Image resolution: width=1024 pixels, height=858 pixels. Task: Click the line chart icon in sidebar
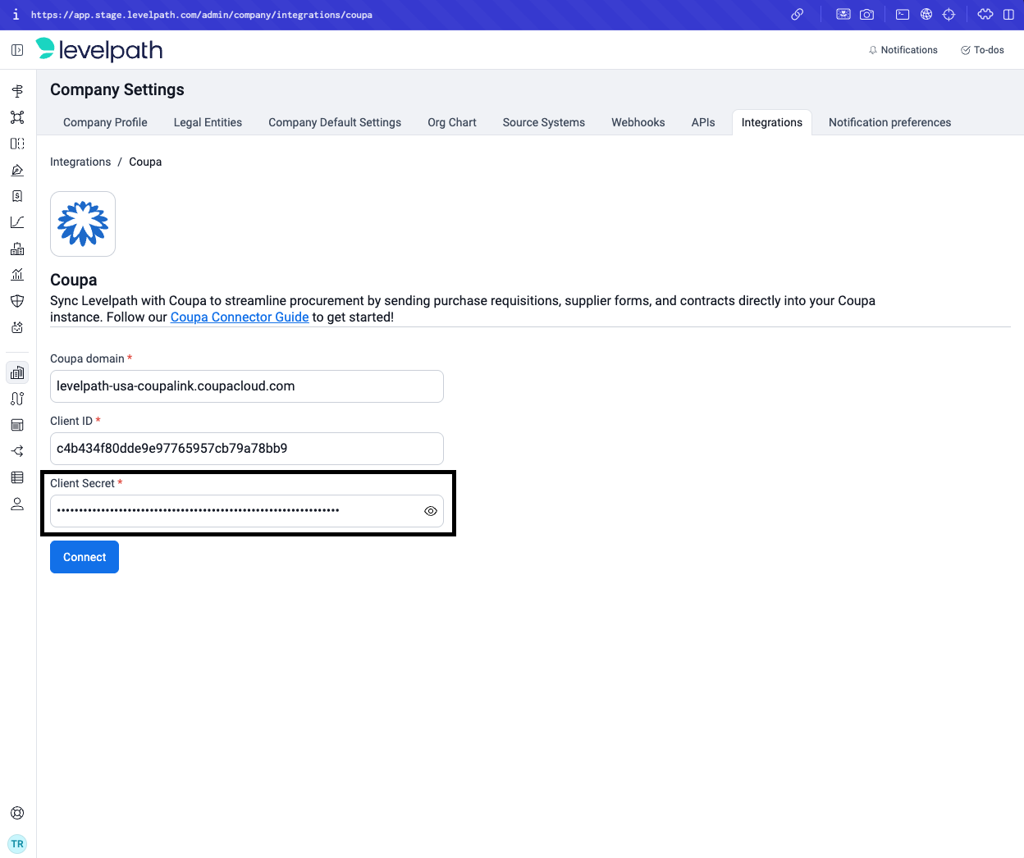(x=17, y=222)
